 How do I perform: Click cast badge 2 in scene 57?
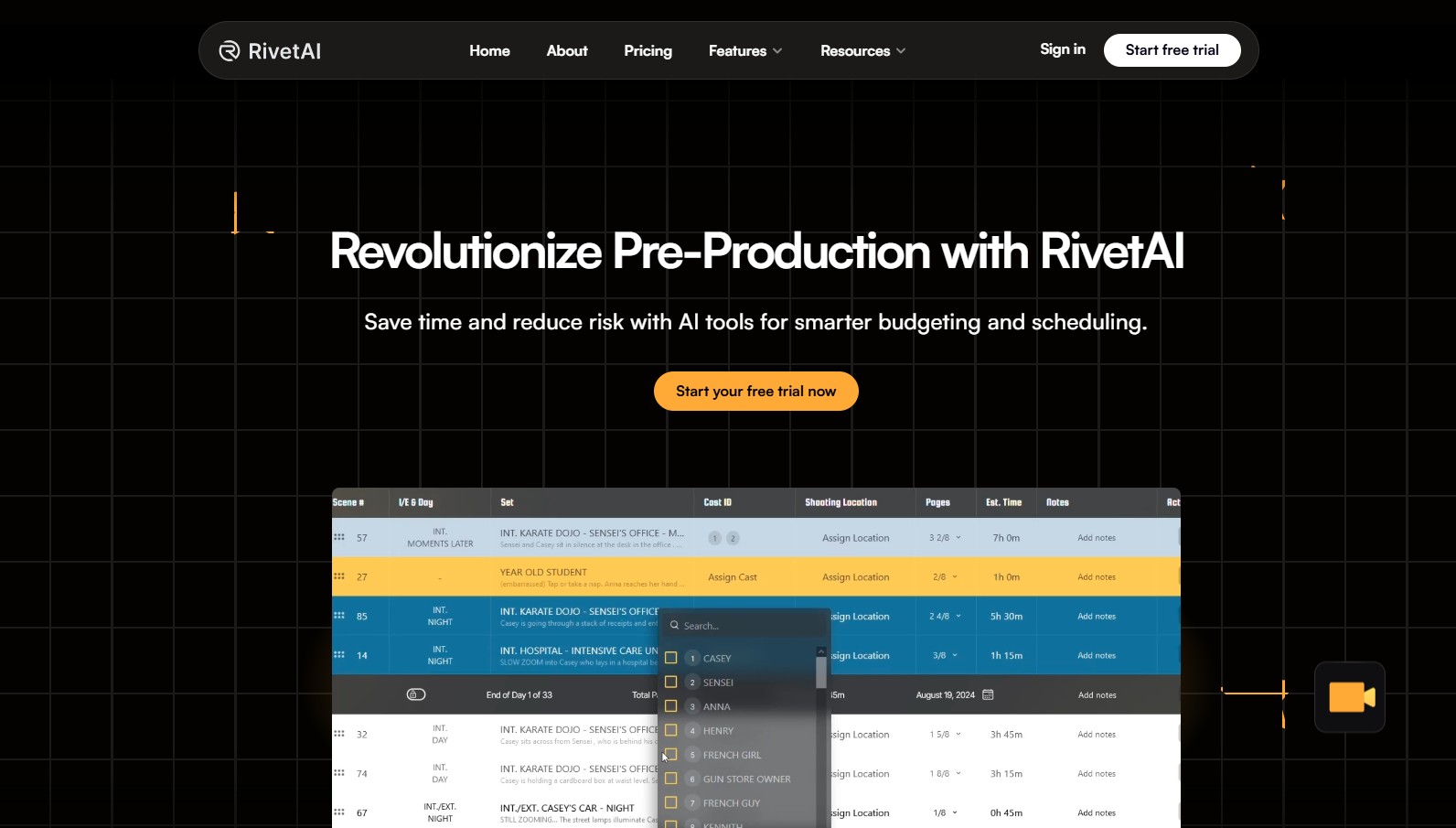(x=733, y=538)
